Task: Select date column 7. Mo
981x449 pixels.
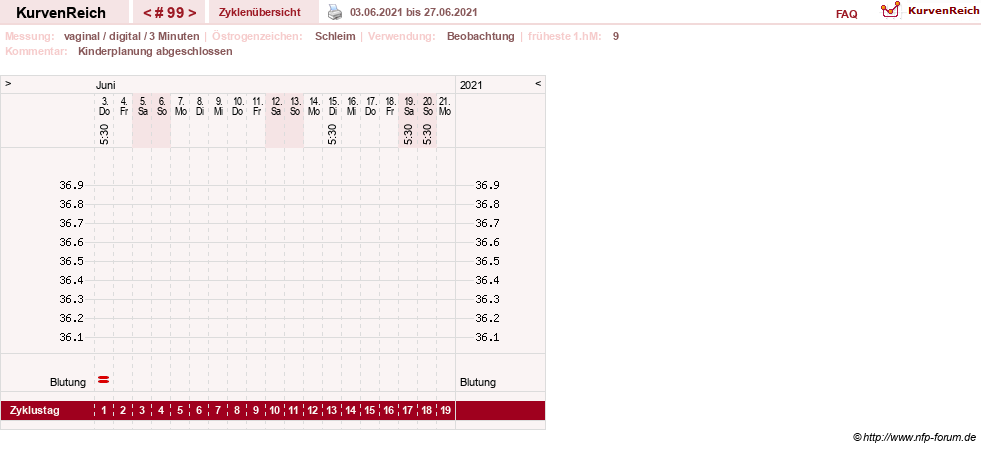Action: [180, 106]
